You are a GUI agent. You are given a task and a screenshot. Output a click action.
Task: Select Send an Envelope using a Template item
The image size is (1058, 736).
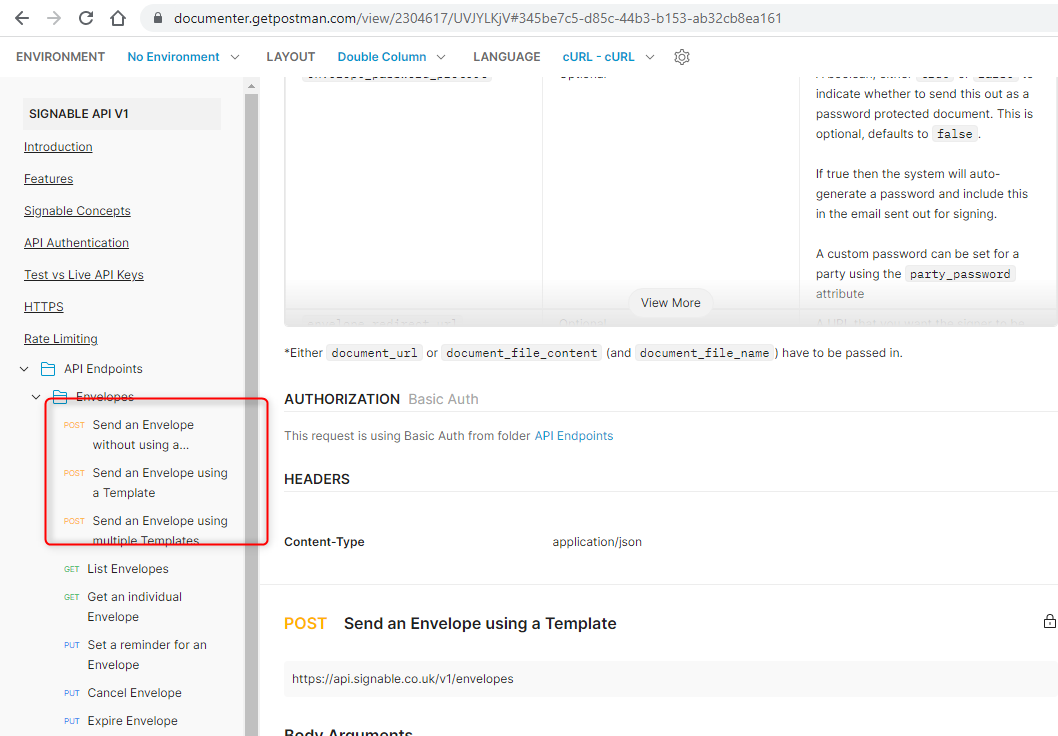click(146, 483)
